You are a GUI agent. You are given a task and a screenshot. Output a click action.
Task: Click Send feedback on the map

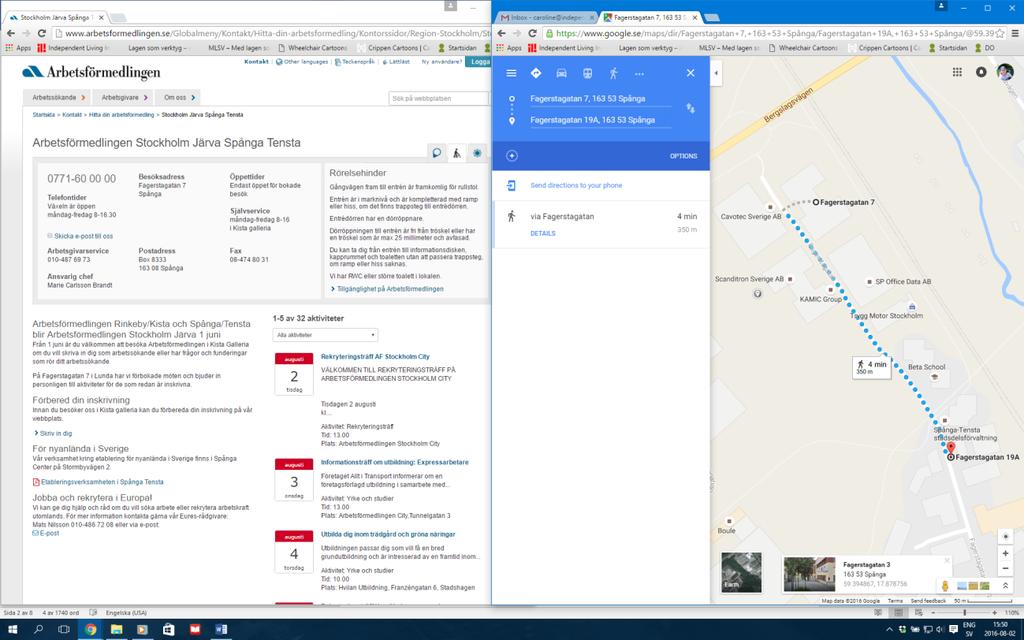(x=928, y=601)
